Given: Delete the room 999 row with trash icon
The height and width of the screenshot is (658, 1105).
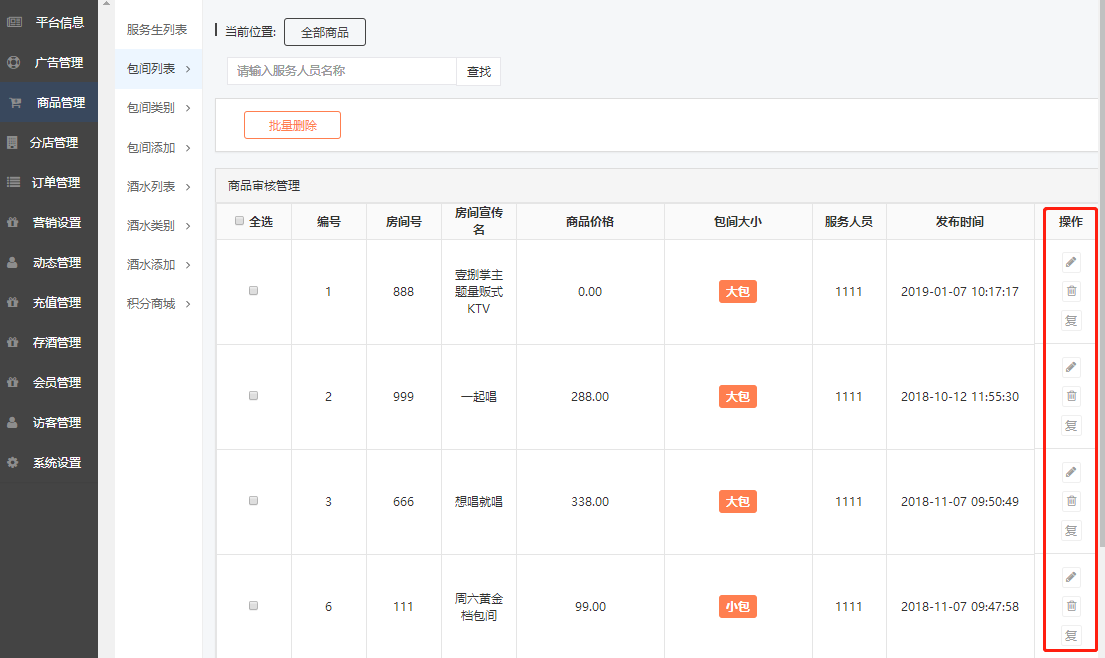Looking at the screenshot, I should (x=1070, y=396).
